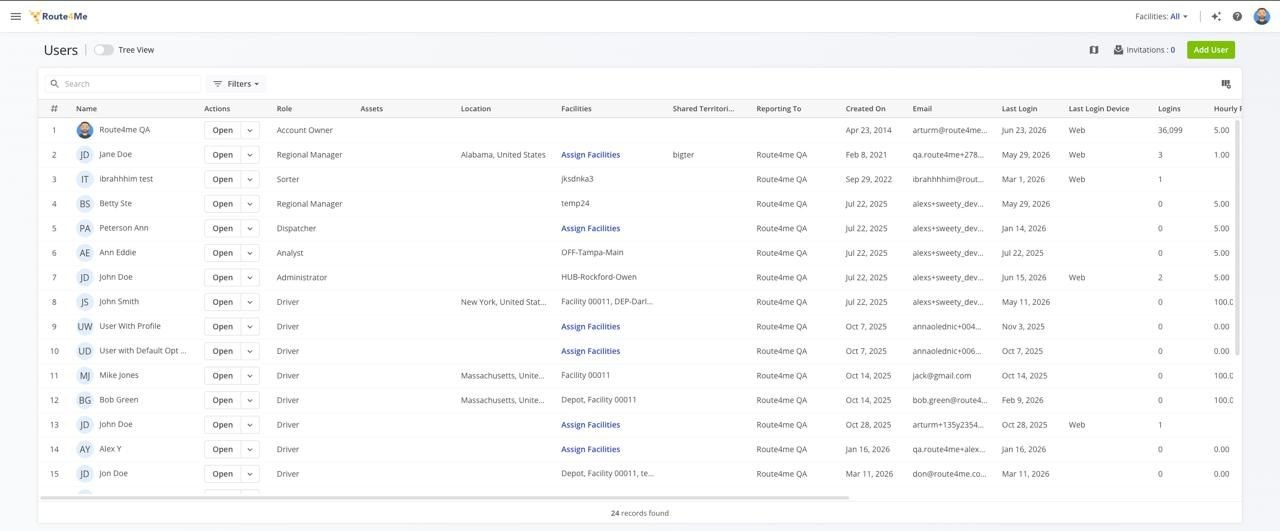Expand actions arrow for Route4me QA
This screenshot has height=531, width=1280.
coord(250,130)
